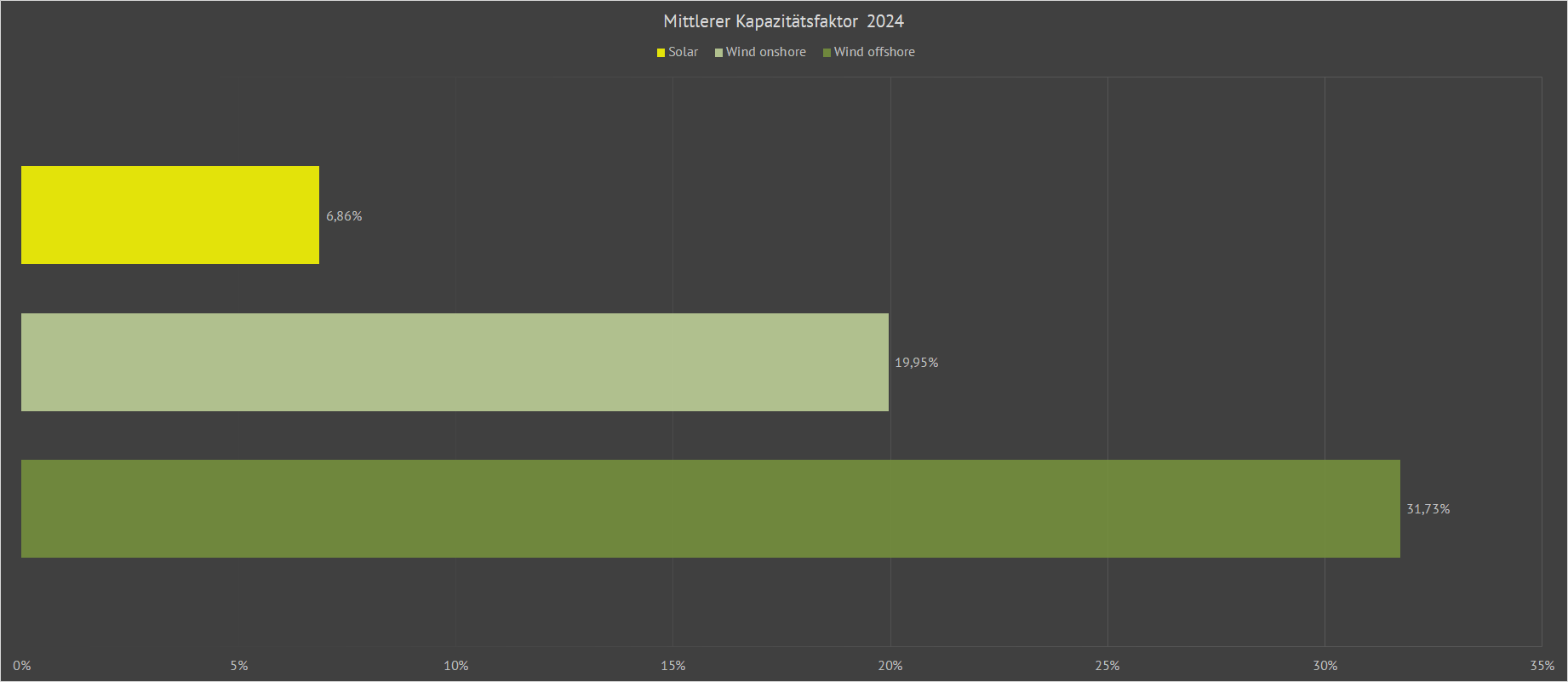Viewport: 1568px width, 682px height.
Task: Select the 15% axis tick label
Action: [x=673, y=666]
